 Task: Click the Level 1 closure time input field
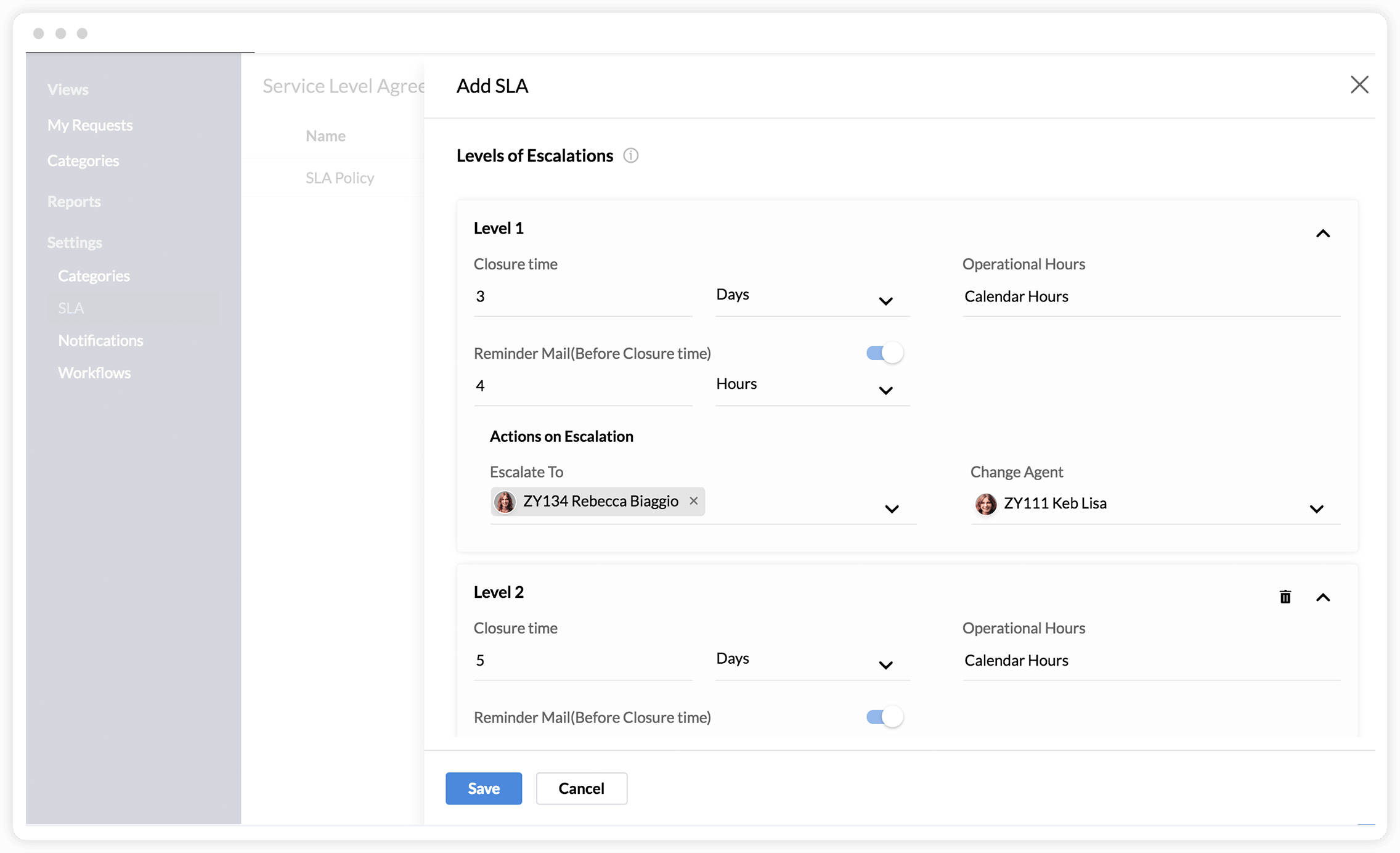coord(582,296)
